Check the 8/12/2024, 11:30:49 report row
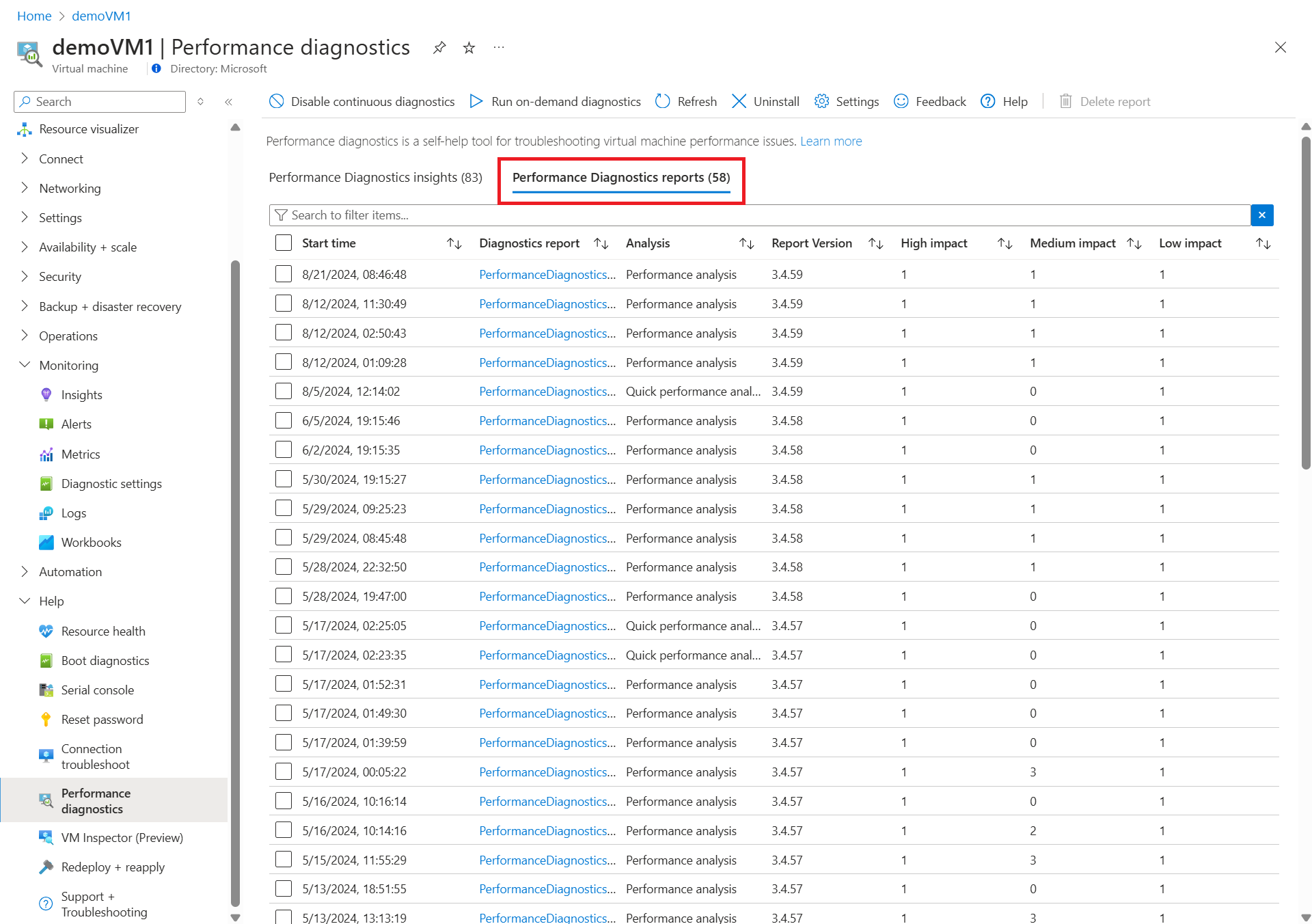Viewport: 1312px width, 924px height. tap(283, 303)
